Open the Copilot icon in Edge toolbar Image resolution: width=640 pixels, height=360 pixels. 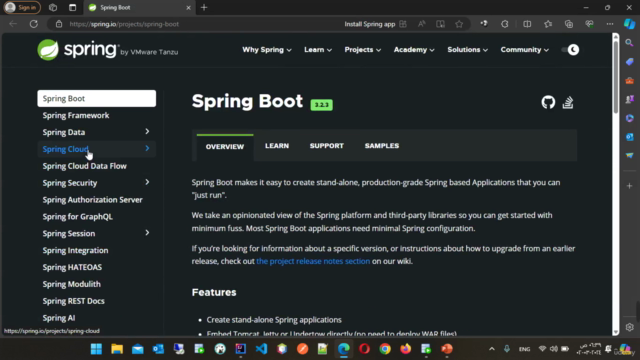[x=629, y=24]
